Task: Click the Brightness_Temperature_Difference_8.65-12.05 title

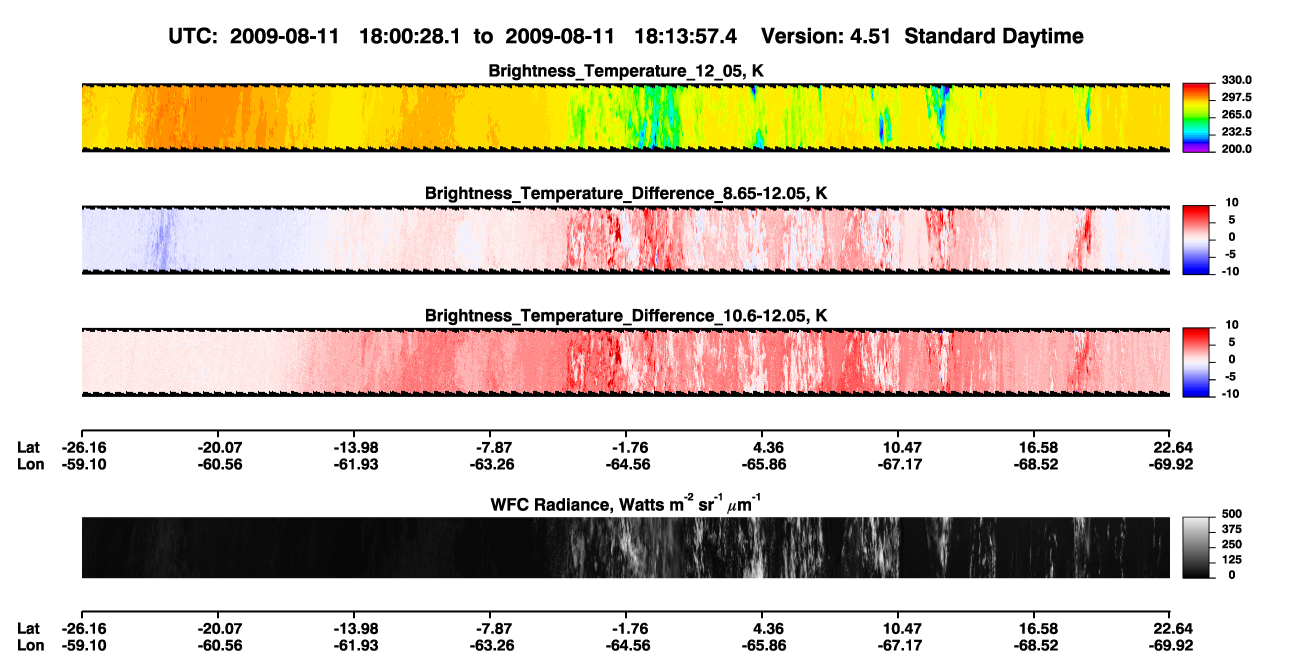Action: tap(626, 193)
